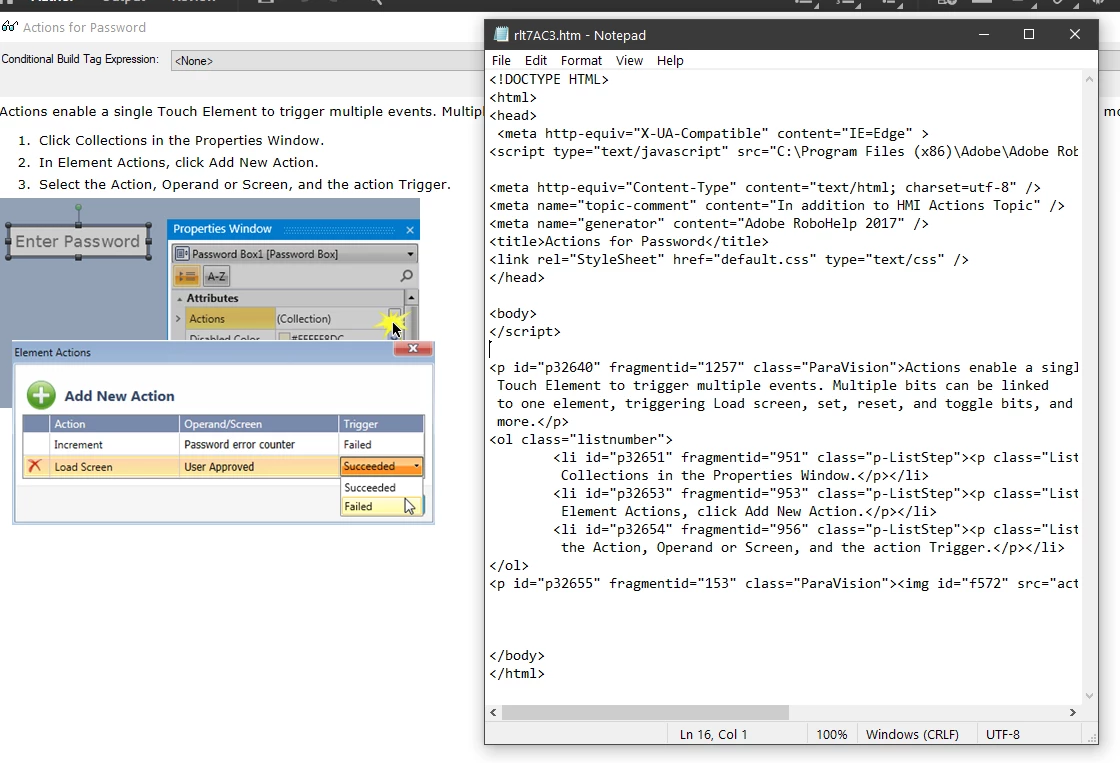The width and height of the screenshot is (1120, 763).
Task: Click the UTF-8 encoding status entry
Action: point(1003,734)
